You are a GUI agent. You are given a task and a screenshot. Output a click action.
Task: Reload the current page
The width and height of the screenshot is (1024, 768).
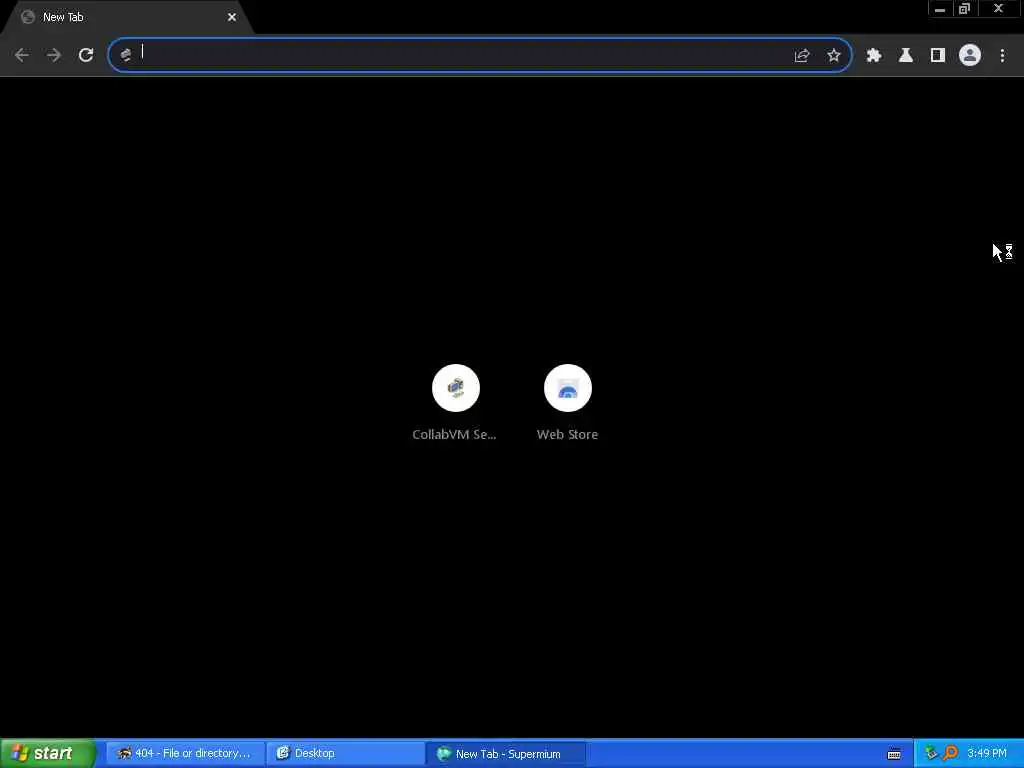[86, 55]
